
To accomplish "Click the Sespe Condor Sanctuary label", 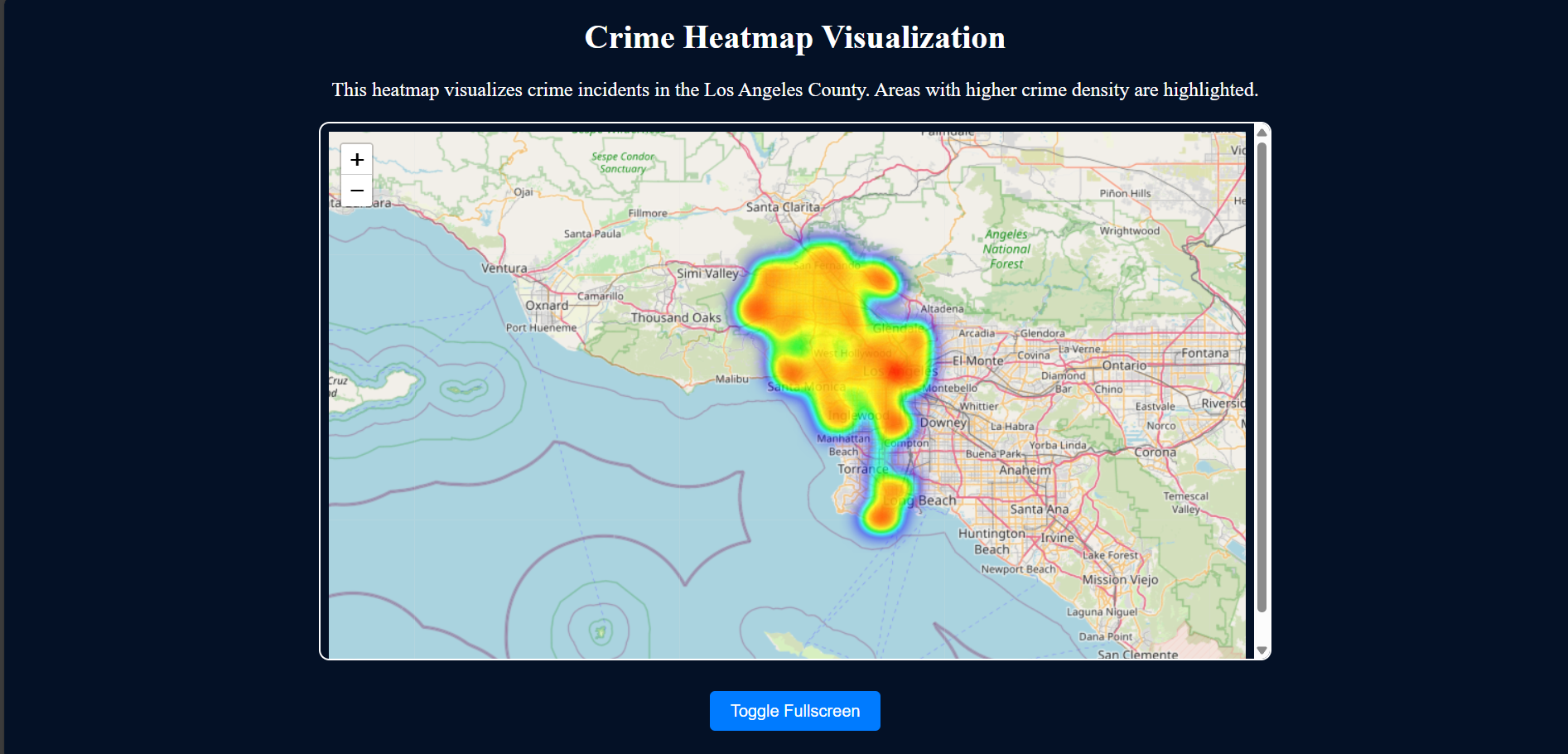I will 622,162.
